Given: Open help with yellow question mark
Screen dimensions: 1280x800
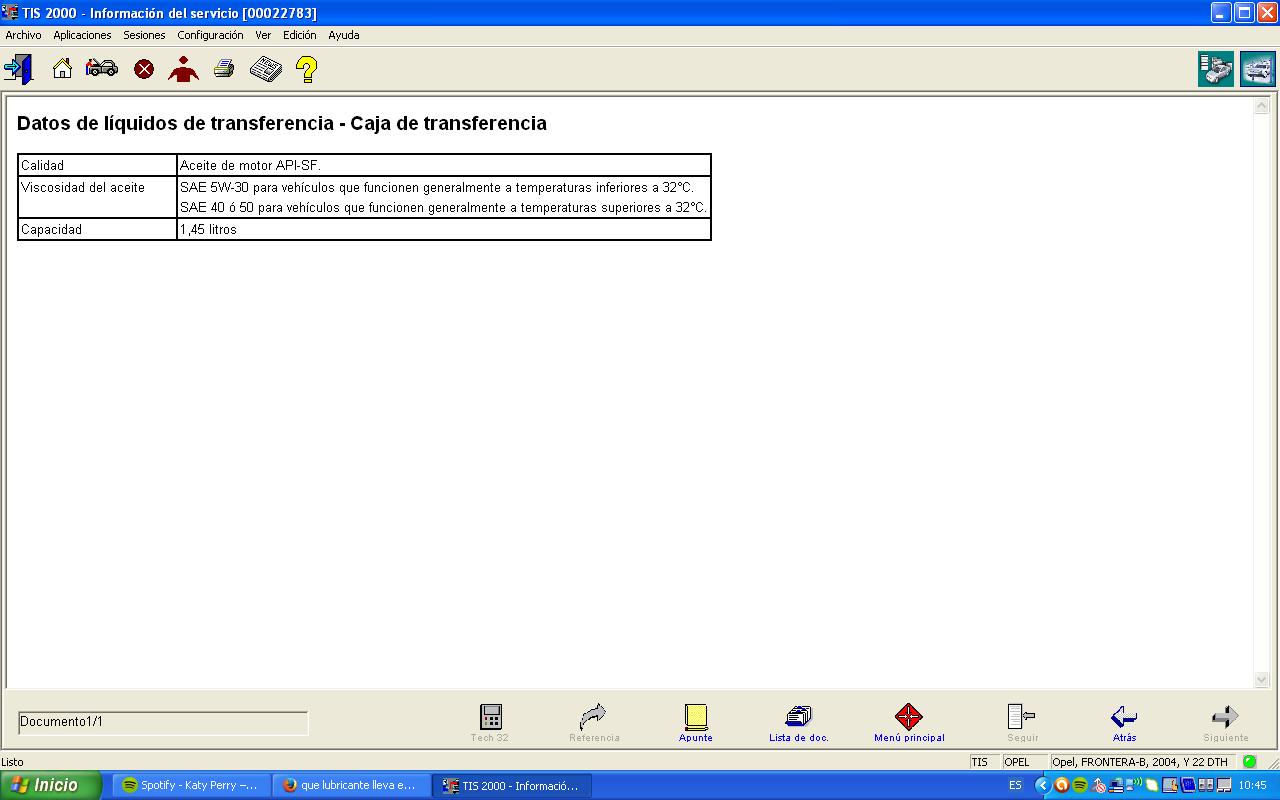Looking at the screenshot, I should 307,69.
